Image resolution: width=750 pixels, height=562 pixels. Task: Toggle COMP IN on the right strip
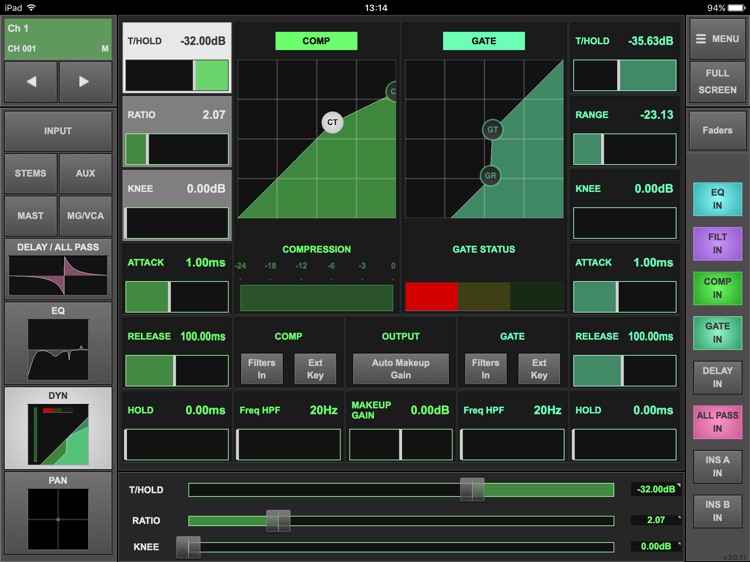click(717, 288)
